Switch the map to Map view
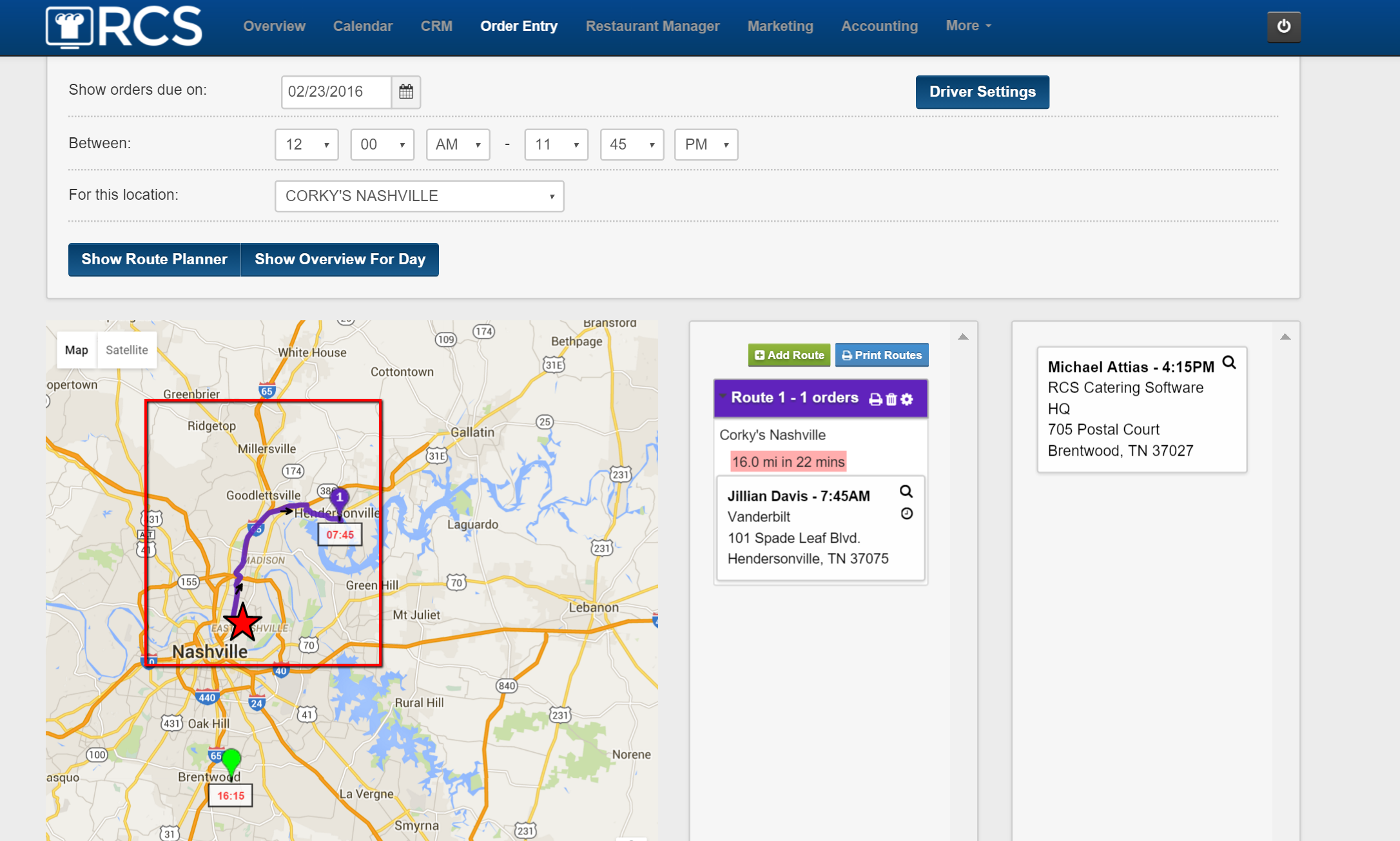Screen dimensions: 1400x841 tap(76, 350)
